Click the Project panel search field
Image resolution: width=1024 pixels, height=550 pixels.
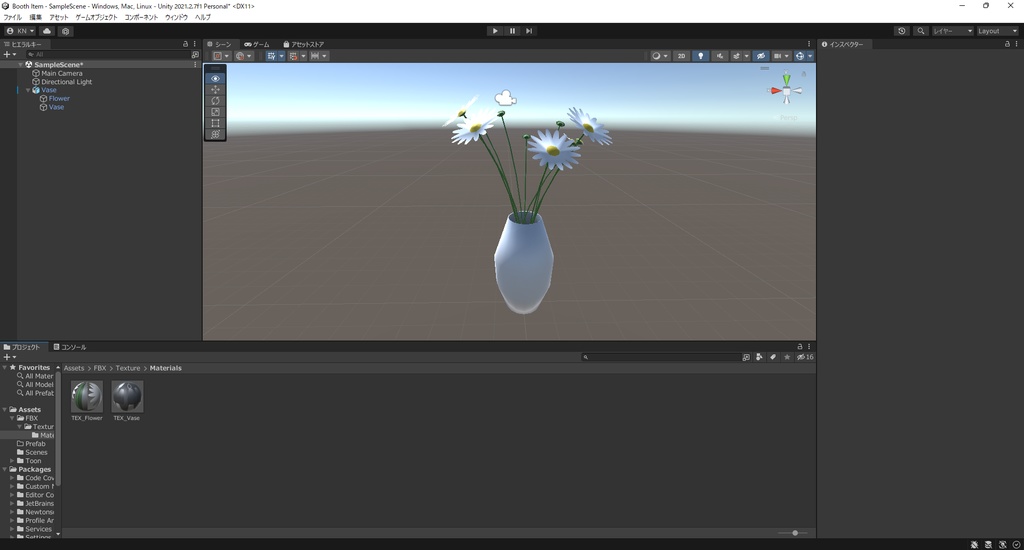click(x=660, y=357)
